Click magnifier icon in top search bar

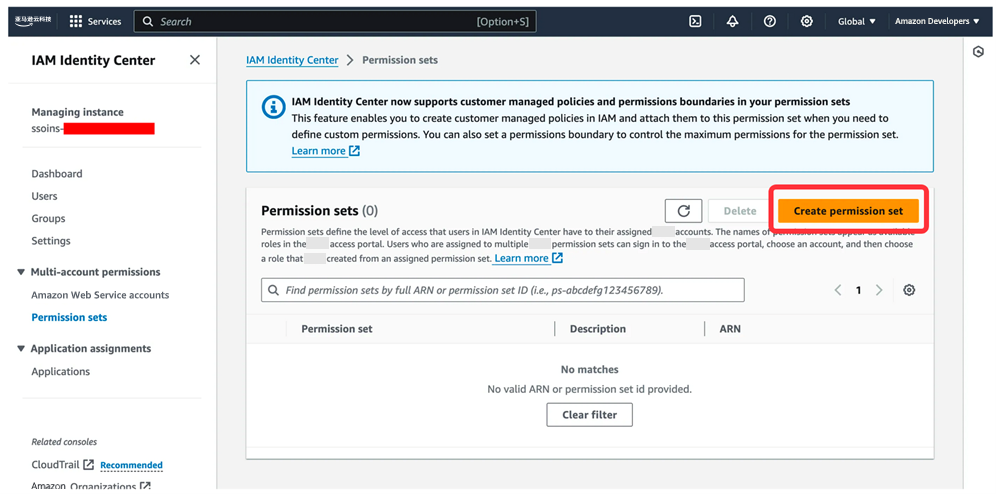[x=148, y=22]
